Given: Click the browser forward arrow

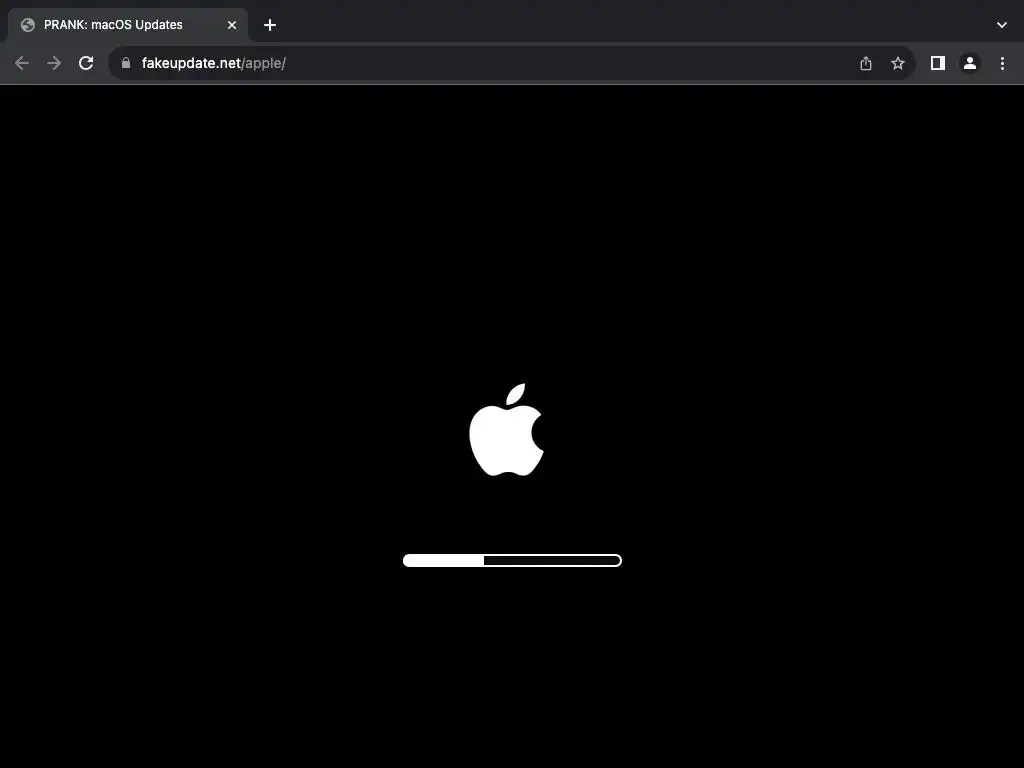Looking at the screenshot, I should coord(54,63).
